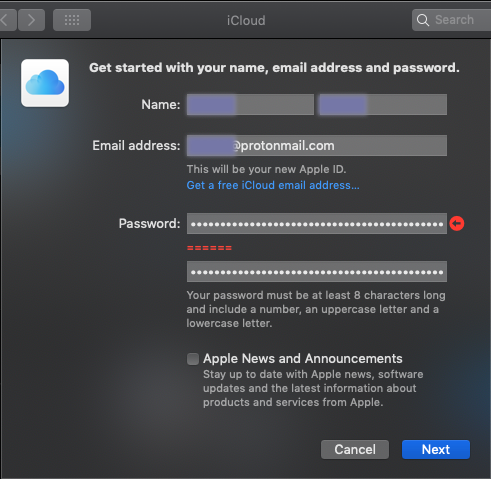The width and height of the screenshot is (491, 479).
Task: Click the 'Password:' label
Action: 149,224
